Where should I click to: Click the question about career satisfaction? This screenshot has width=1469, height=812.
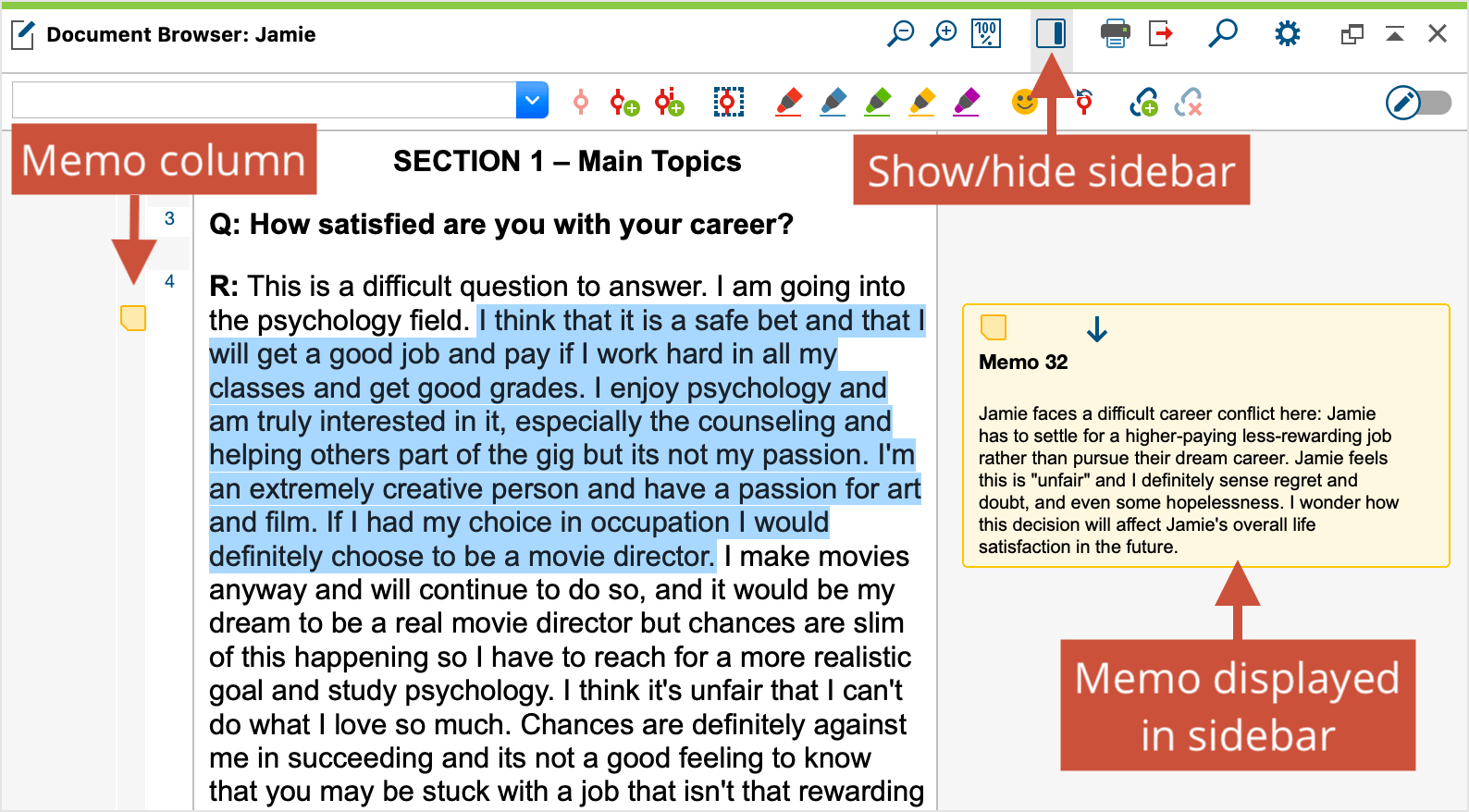(x=501, y=225)
